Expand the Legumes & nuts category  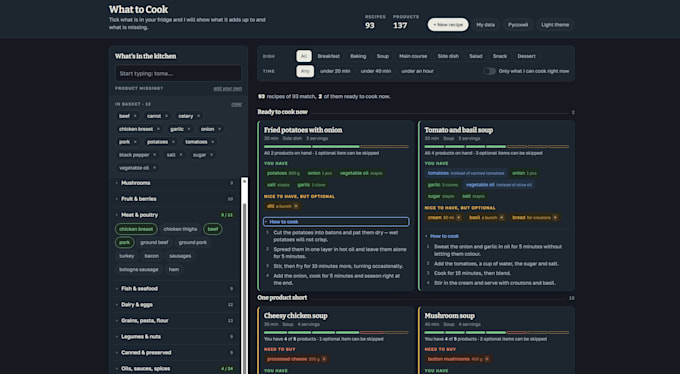coord(175,337)
